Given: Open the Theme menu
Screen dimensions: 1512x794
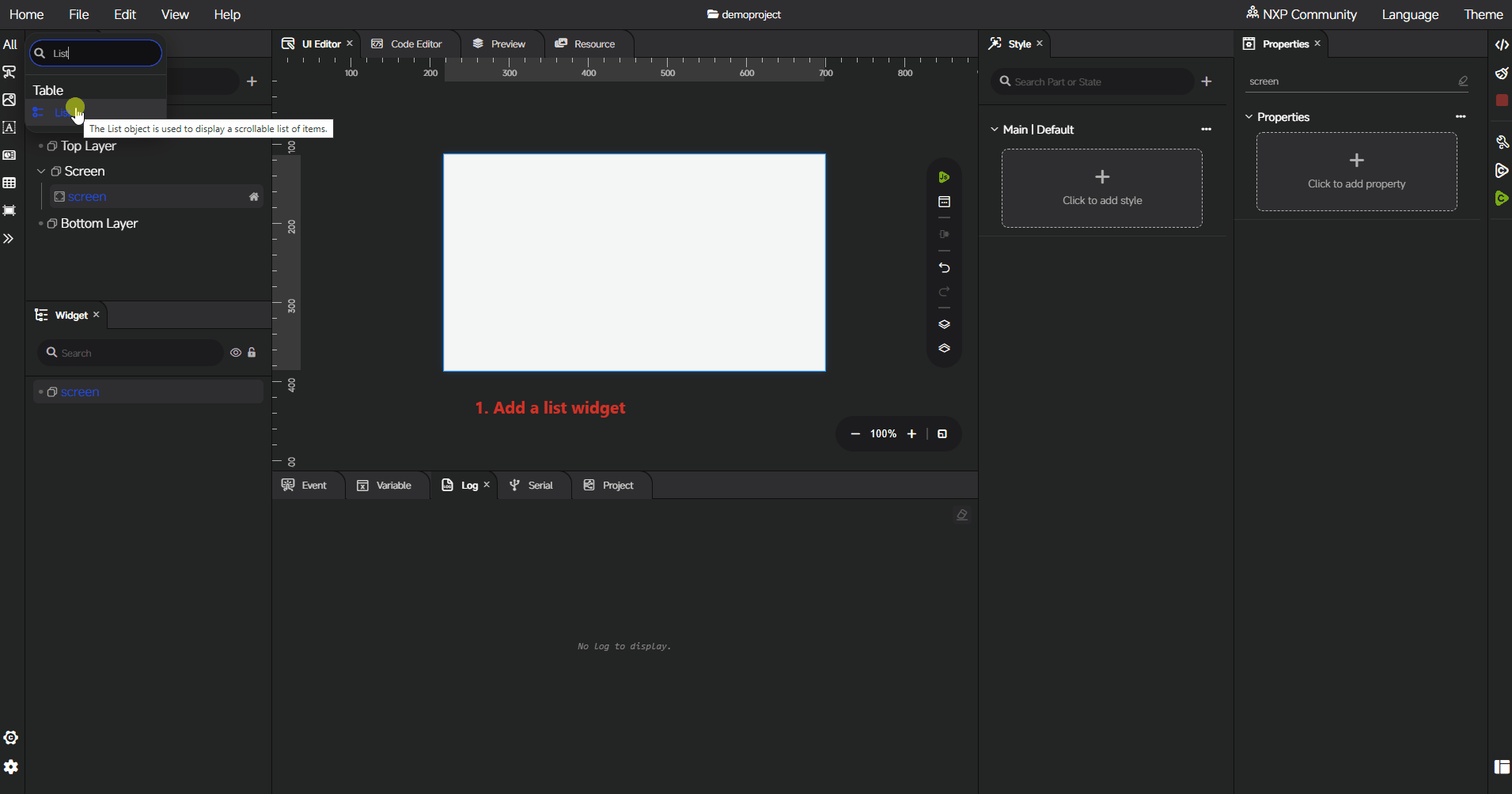Looking at the screenshot, I should pyautogui.click(x=1483, y=14).
